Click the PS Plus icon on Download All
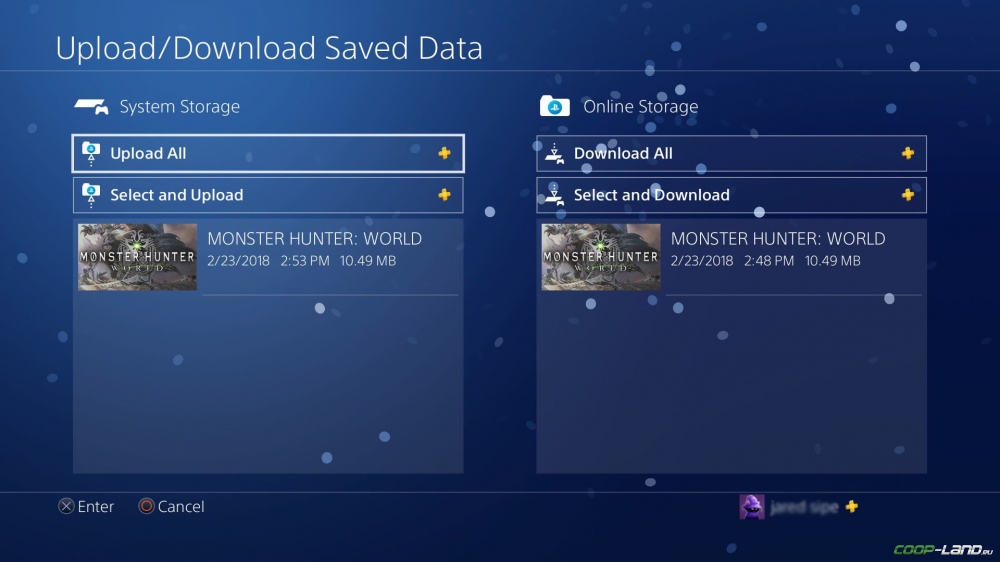Image resolution: width=1000 pixels, height=562 pixels. coord(908,153)
